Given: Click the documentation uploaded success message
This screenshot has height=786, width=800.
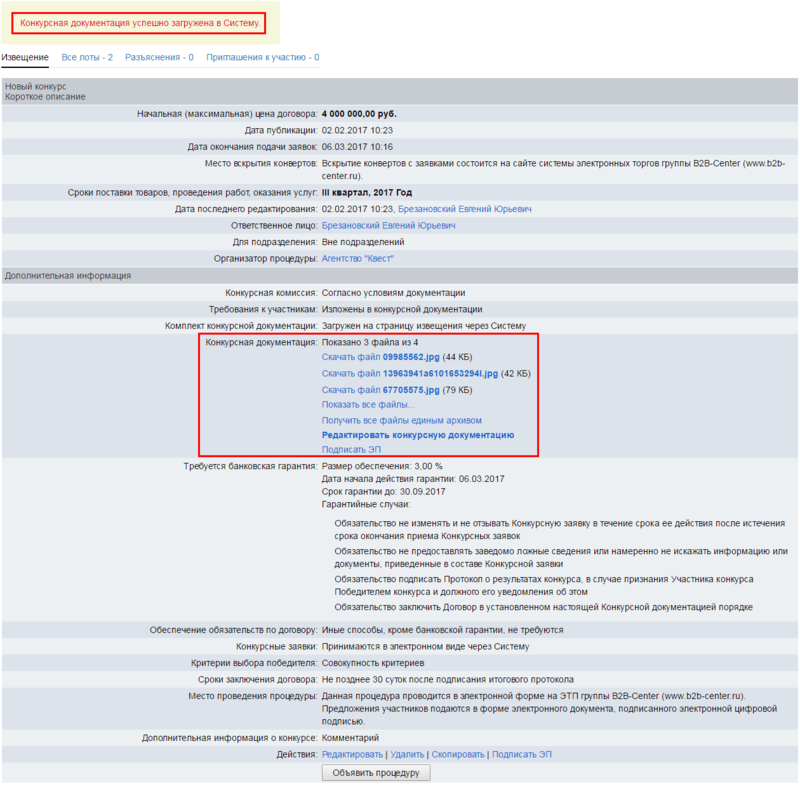Looking at the screenshot, I should pyautogui.click(x=139, y=22).
